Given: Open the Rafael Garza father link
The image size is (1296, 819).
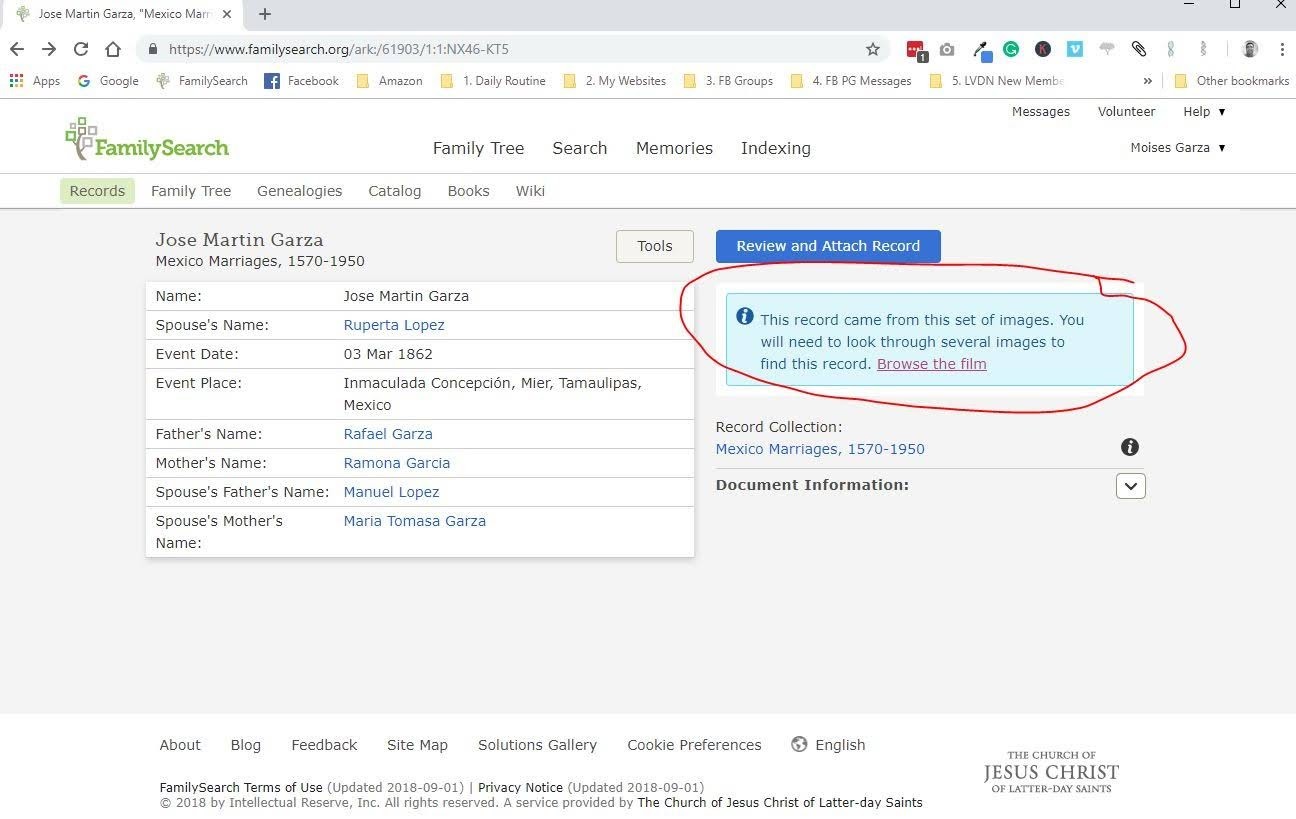Looking at the screenshot, I should pyautogui.click(x=388, y=434).
